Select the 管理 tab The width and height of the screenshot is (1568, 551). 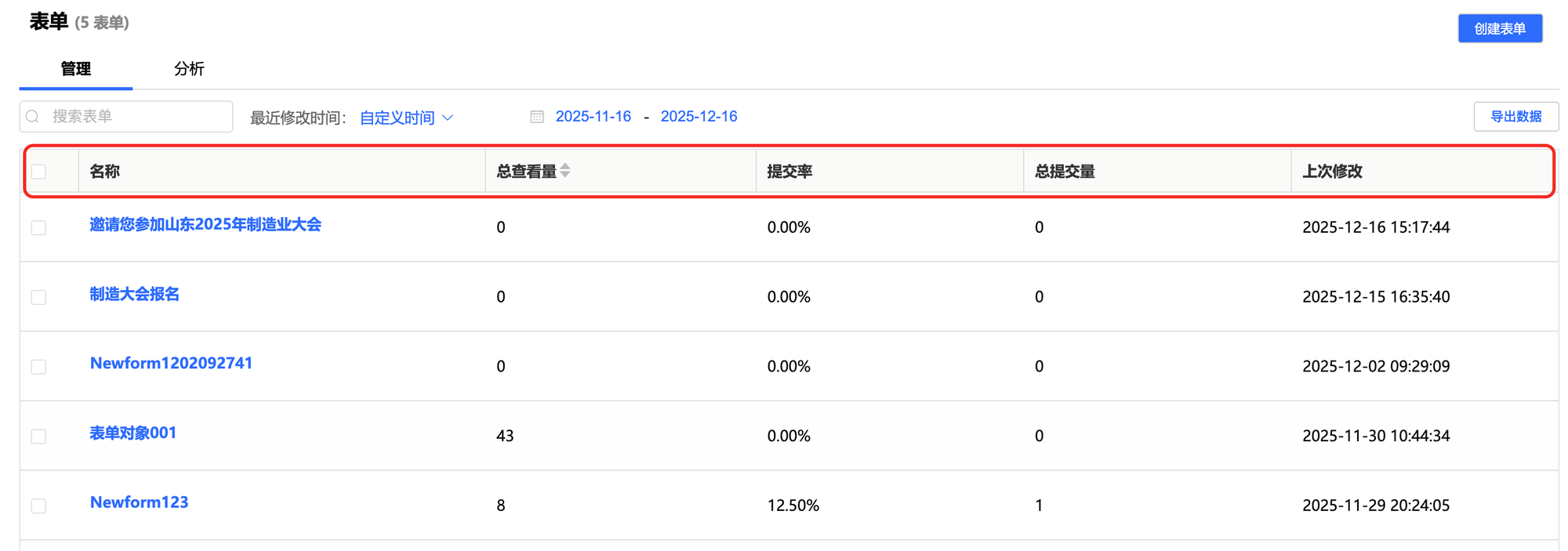pyautogui.click(x=76, y=69)
